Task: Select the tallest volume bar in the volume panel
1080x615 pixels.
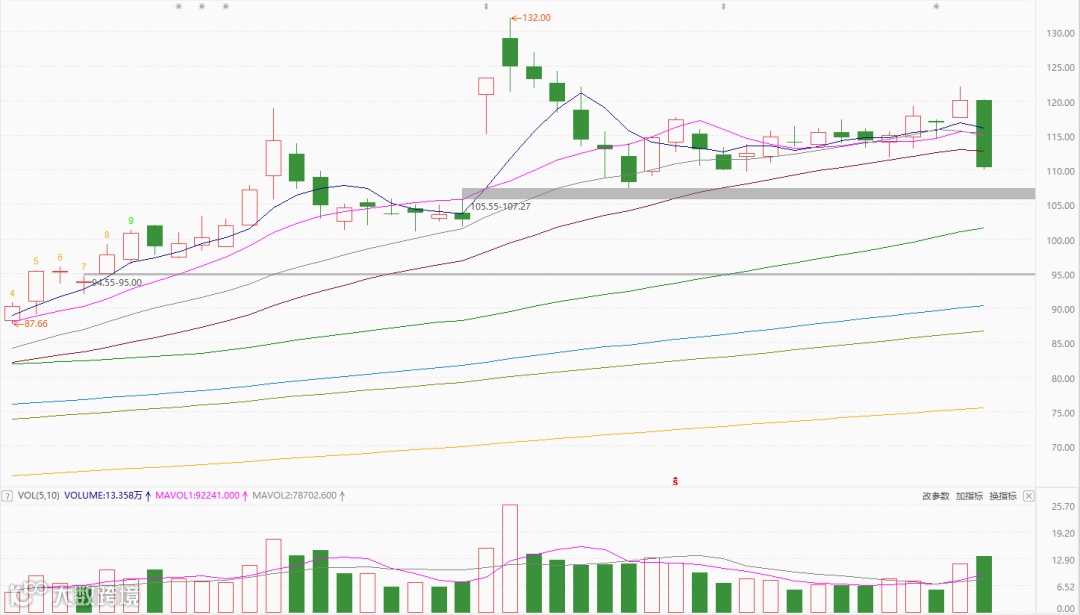Action: (510, 559)
